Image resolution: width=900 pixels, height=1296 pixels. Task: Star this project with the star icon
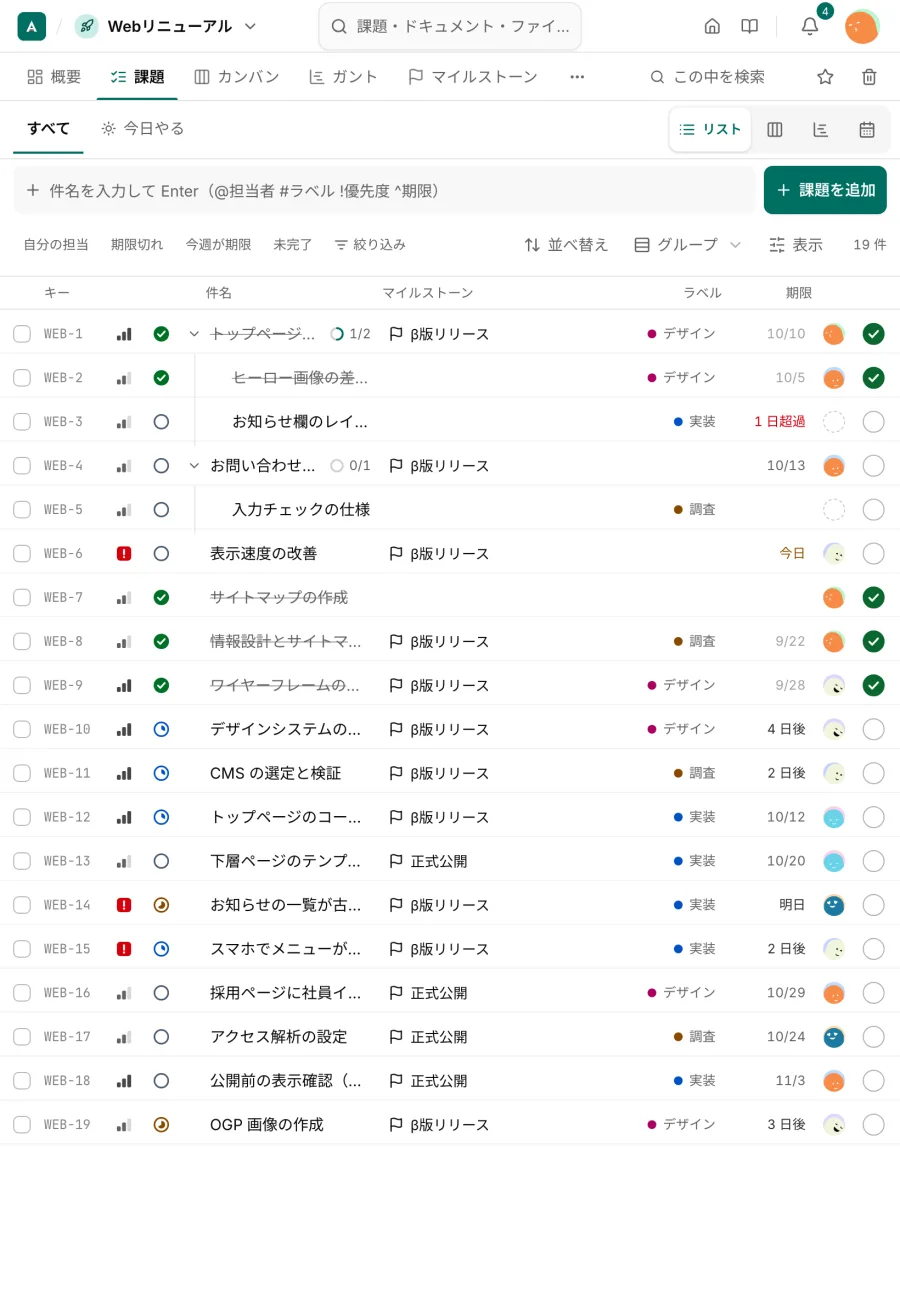[825, 76]
